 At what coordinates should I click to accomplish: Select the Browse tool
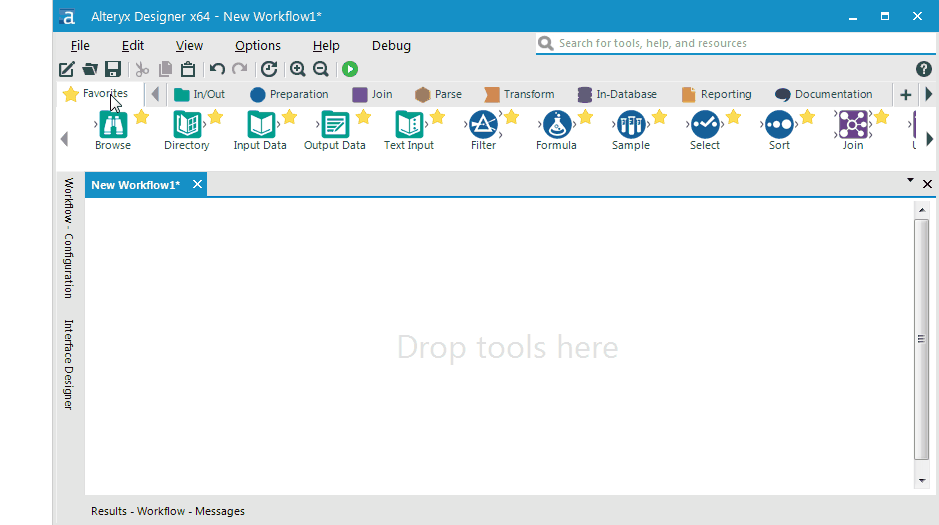click(113, 131)
